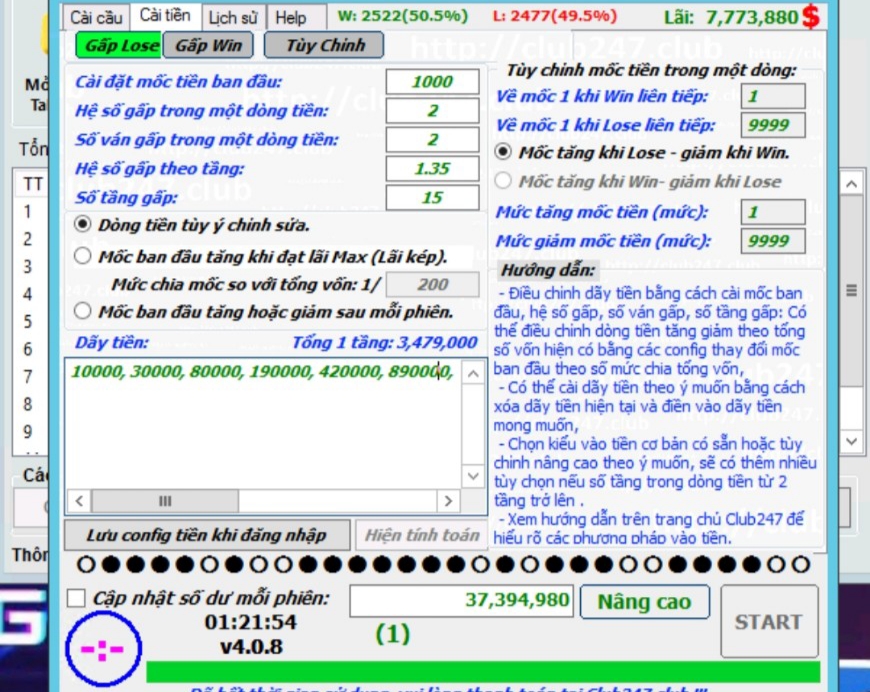Click the Cài đặt mốc tiền ban đầu field
The height and width of the screenshot is (692, 870).
click(432, 82)
